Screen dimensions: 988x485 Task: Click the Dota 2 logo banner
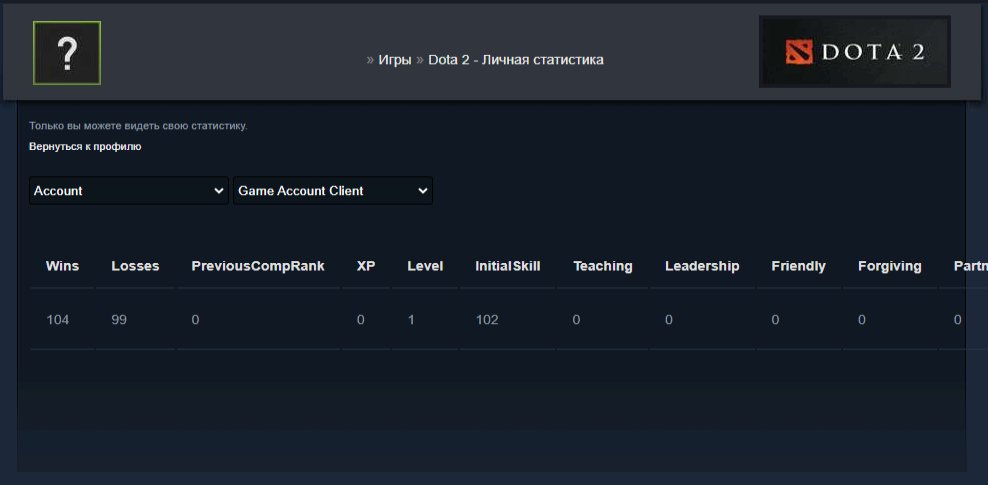coord(854,52)
